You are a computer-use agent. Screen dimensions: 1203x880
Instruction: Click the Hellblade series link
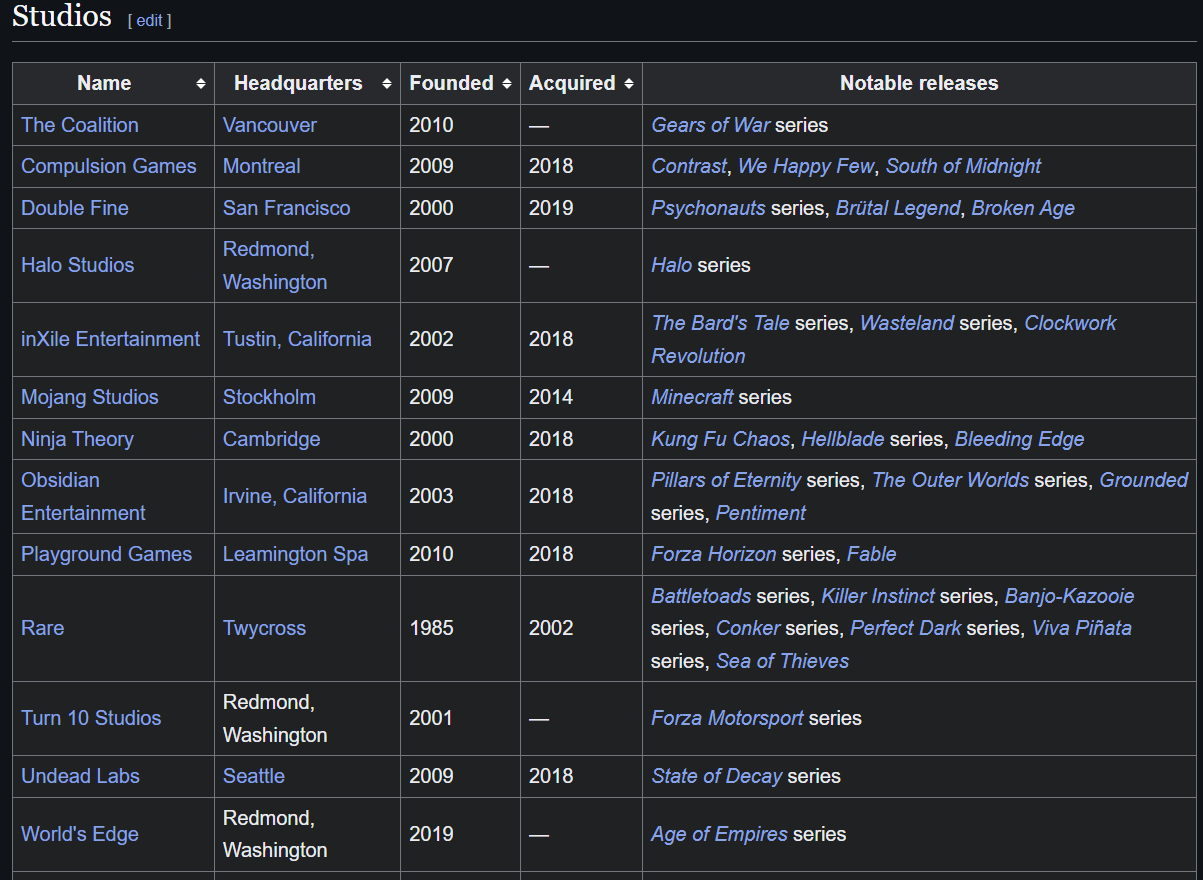(843, 439)
